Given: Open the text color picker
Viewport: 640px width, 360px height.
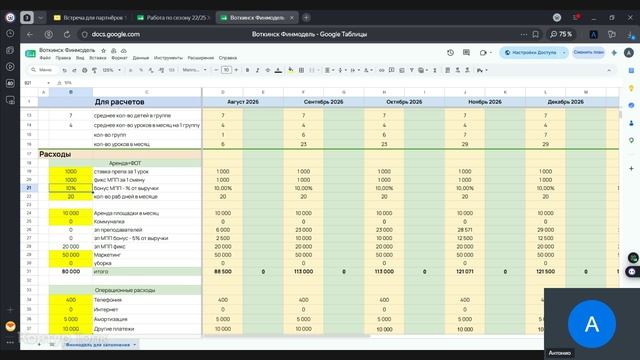Looking at the screenshot, I should [278, 70].
